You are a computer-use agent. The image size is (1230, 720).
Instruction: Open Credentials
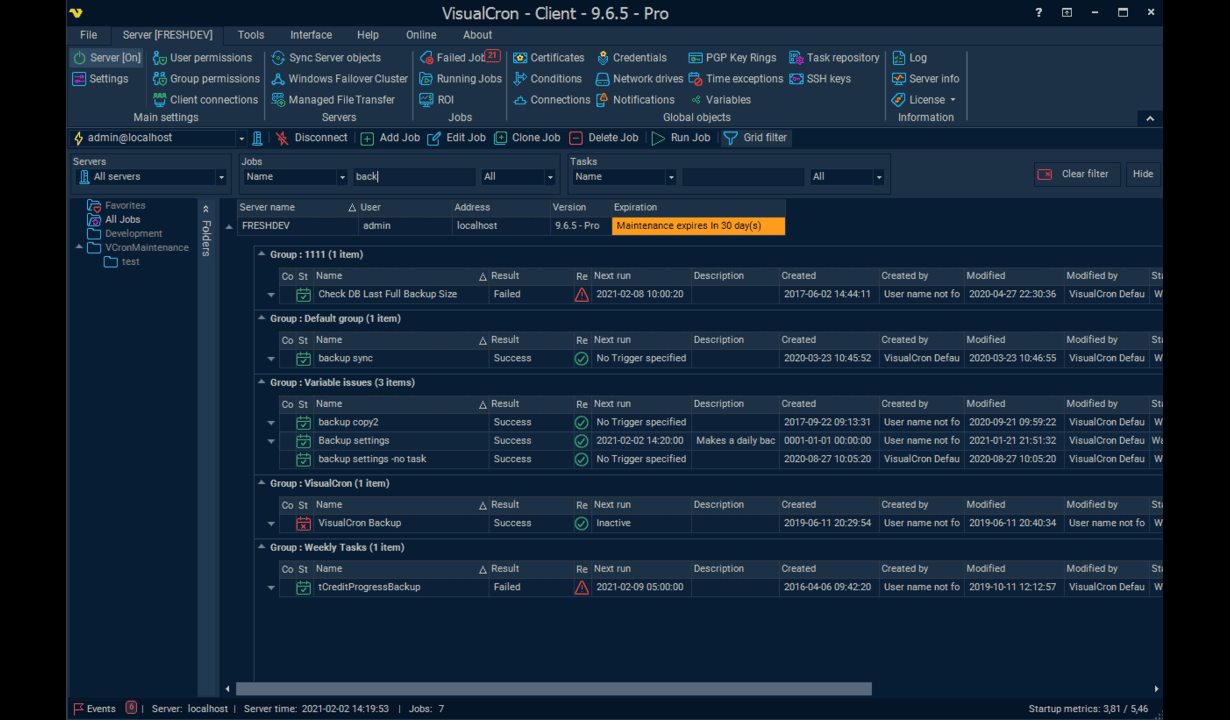click(x=631, y=58)
